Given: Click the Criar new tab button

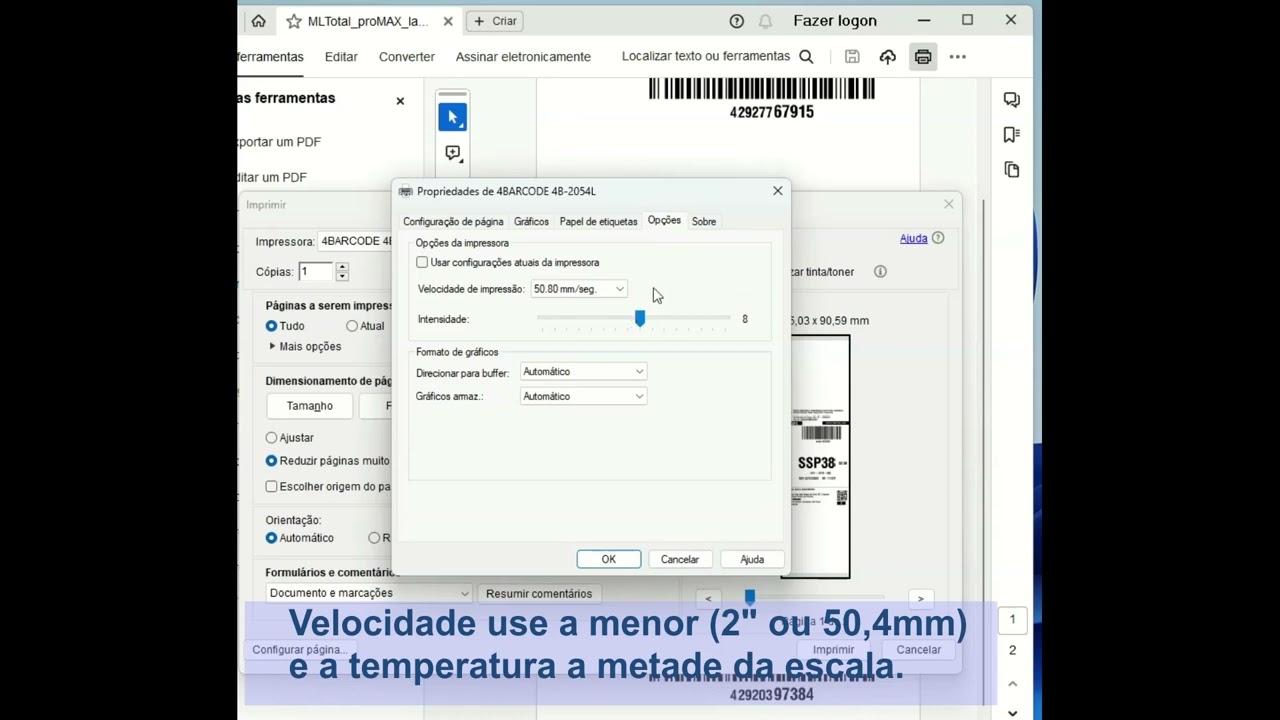Looking at the screenshot, I should 496,21.
